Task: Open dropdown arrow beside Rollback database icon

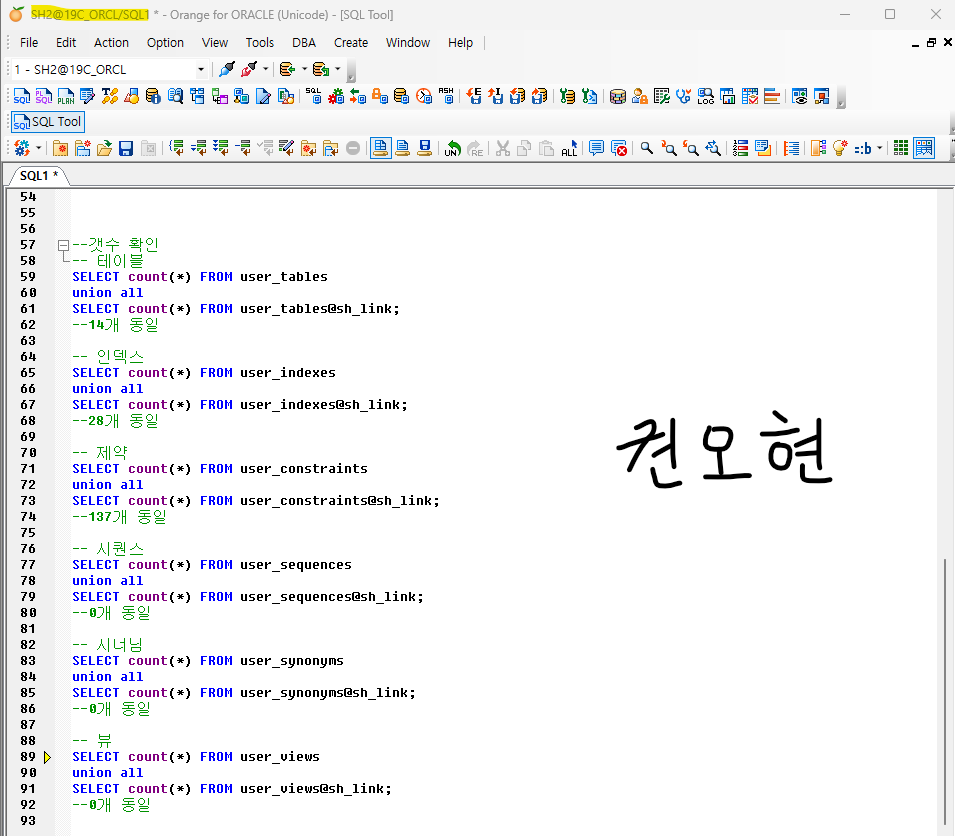Action: click(337, 69)
